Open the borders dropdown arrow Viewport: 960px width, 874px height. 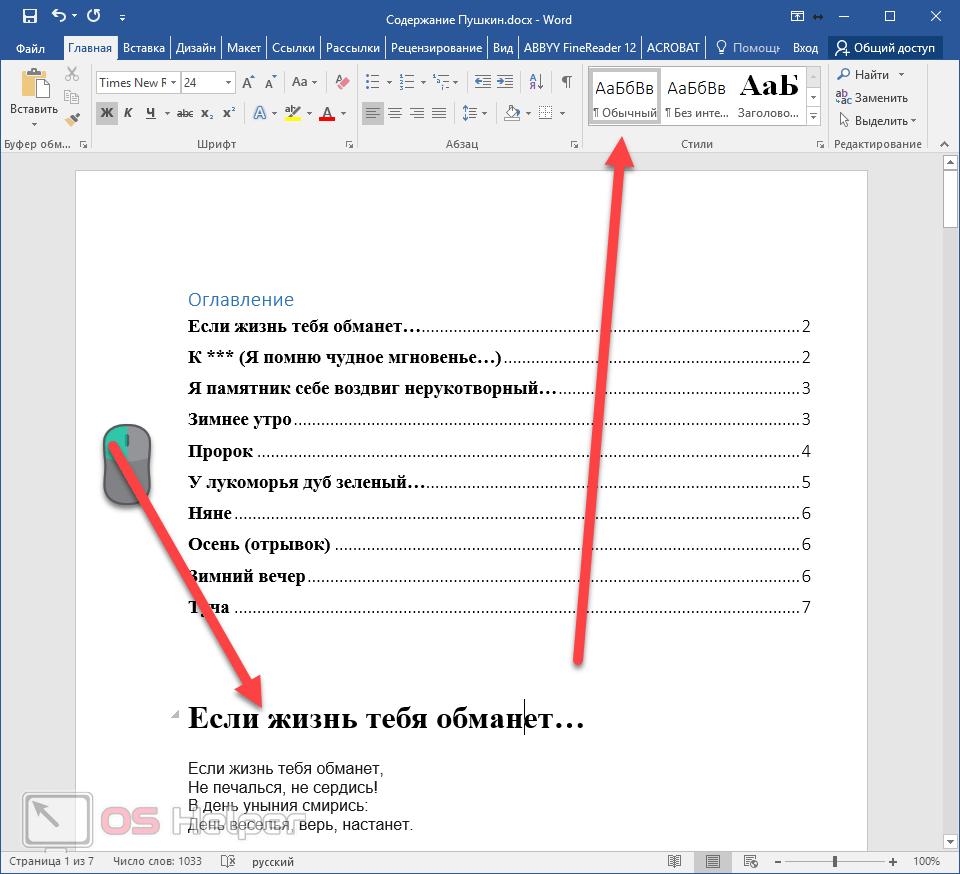coord(563,113)
